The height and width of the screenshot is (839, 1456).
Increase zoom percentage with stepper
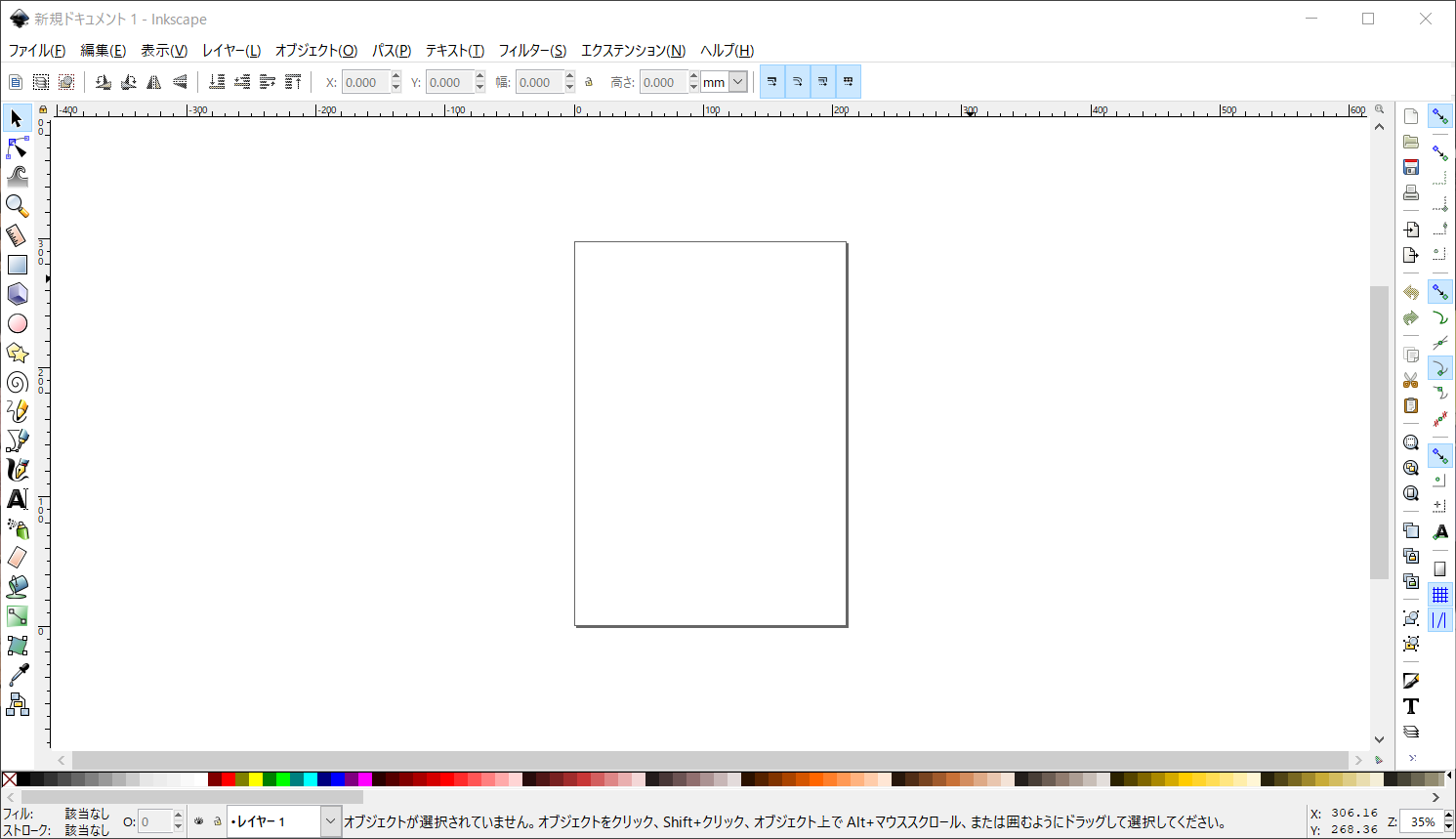(1449, 817)
